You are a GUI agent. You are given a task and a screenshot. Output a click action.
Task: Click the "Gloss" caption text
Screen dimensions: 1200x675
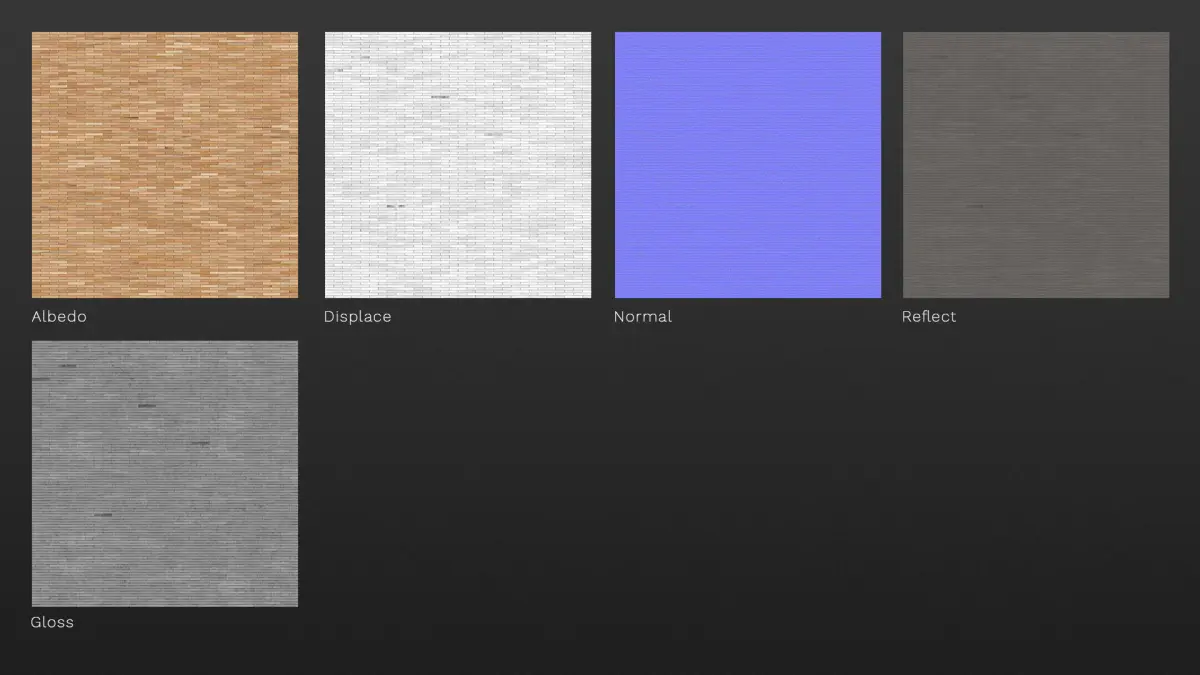click(x=52, y=622)
